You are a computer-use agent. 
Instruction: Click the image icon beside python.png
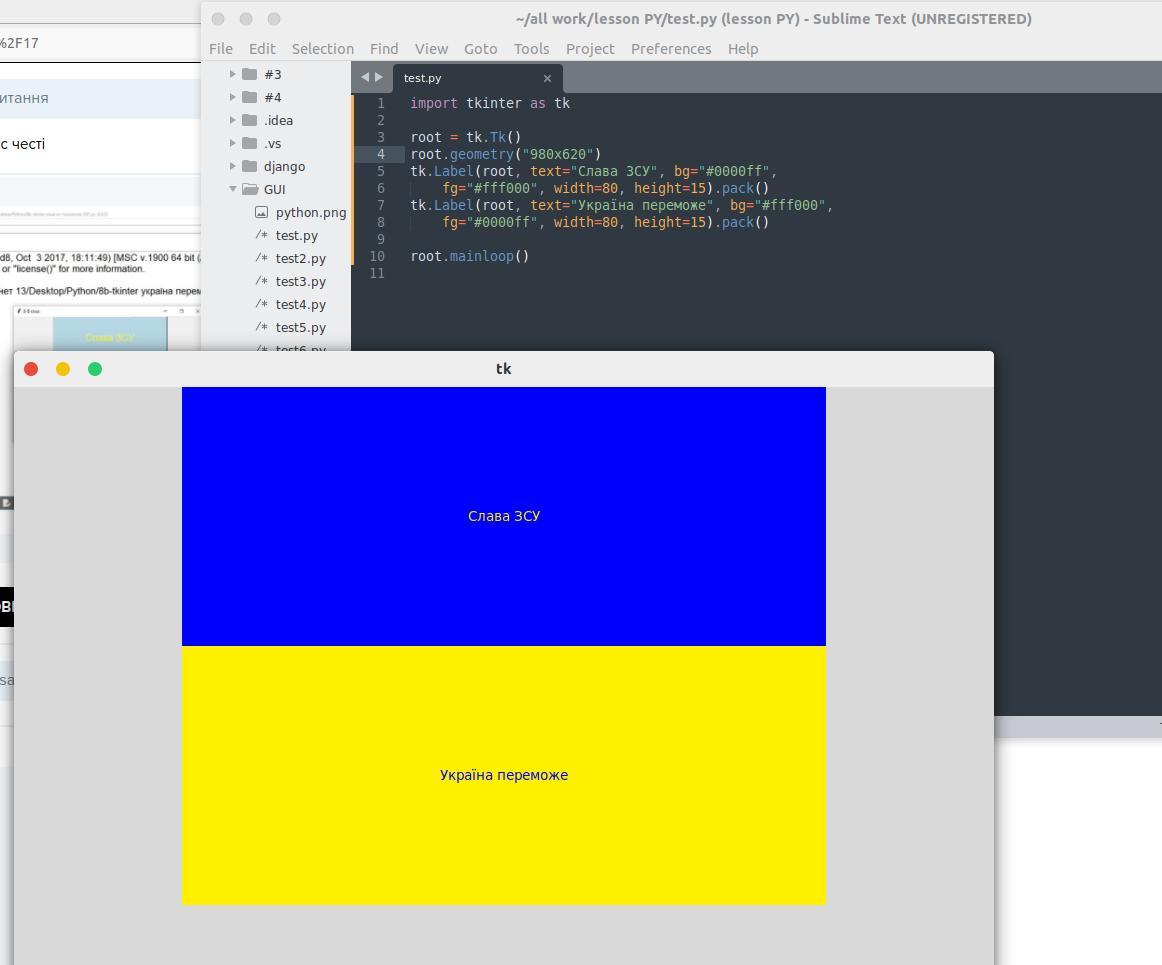click(x=262, y=212)
